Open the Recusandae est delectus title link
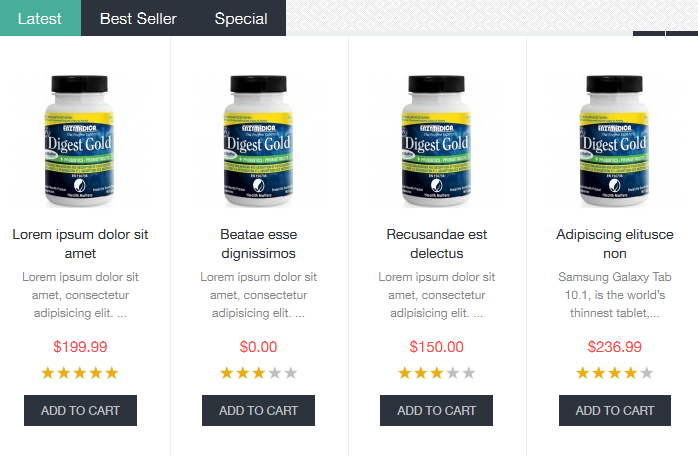Viewport: 698px width, 458px height. tap(436, 244)
